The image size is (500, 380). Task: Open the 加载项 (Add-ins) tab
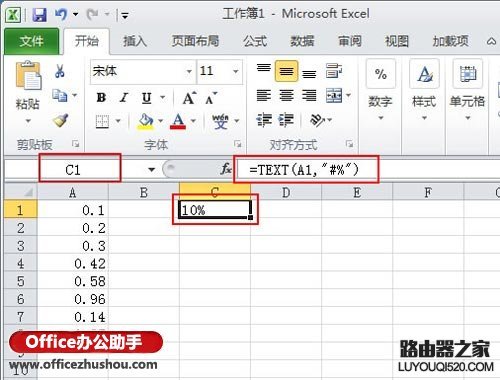pos(450,41)
